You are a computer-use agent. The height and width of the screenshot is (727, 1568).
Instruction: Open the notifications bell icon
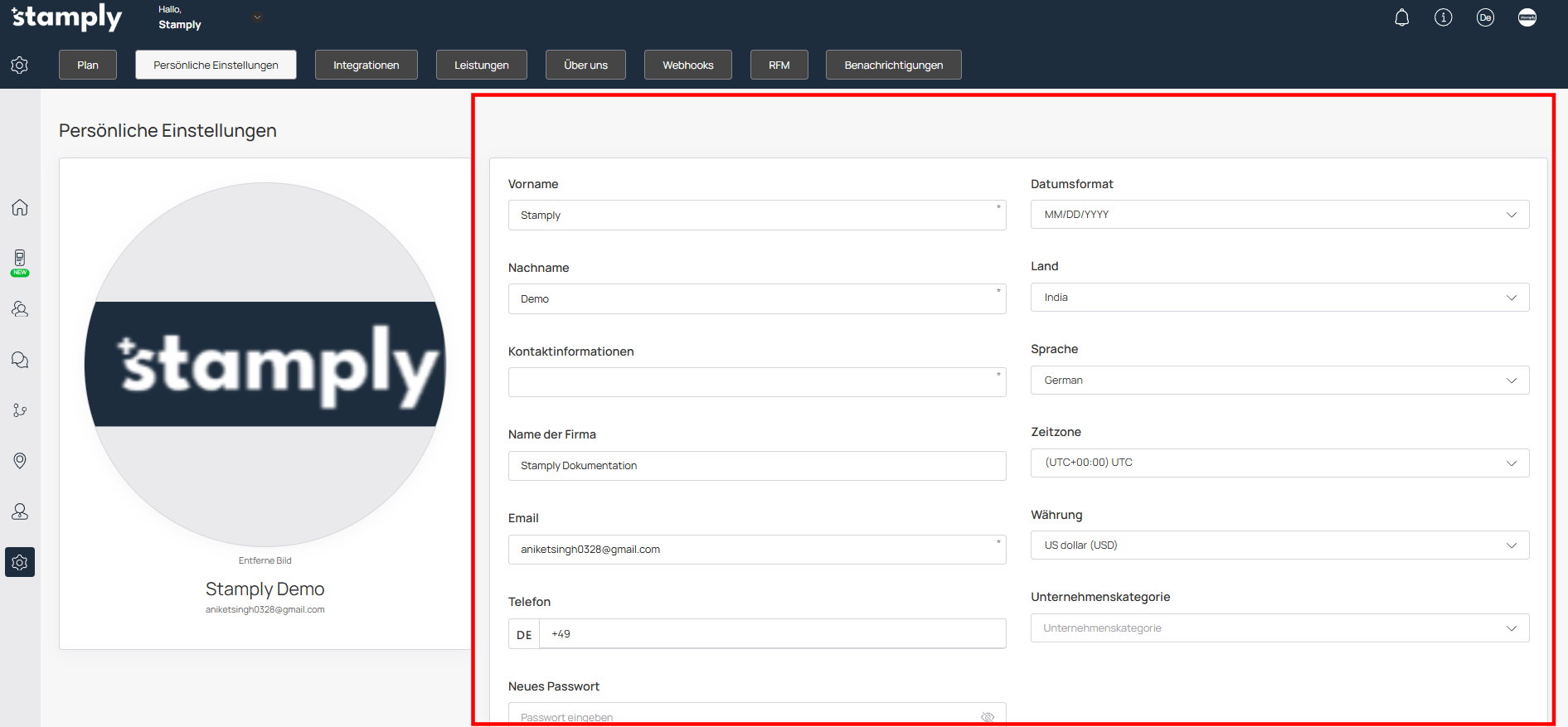click(x=1401, y=17)
